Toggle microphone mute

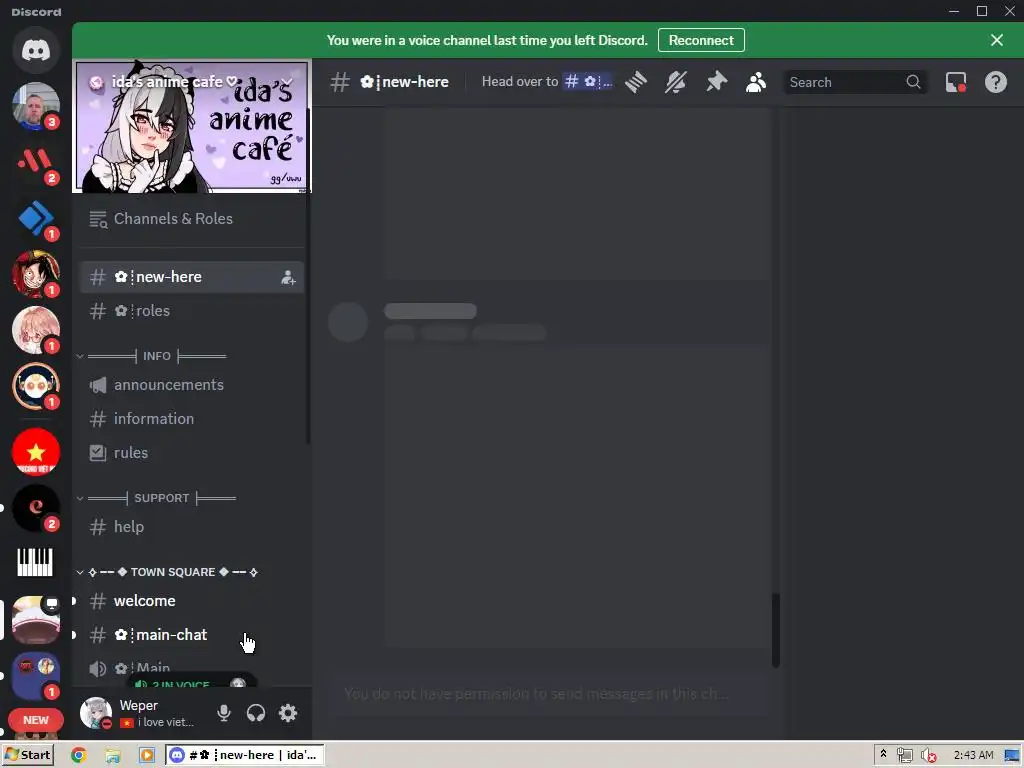[x=224, y=713]
